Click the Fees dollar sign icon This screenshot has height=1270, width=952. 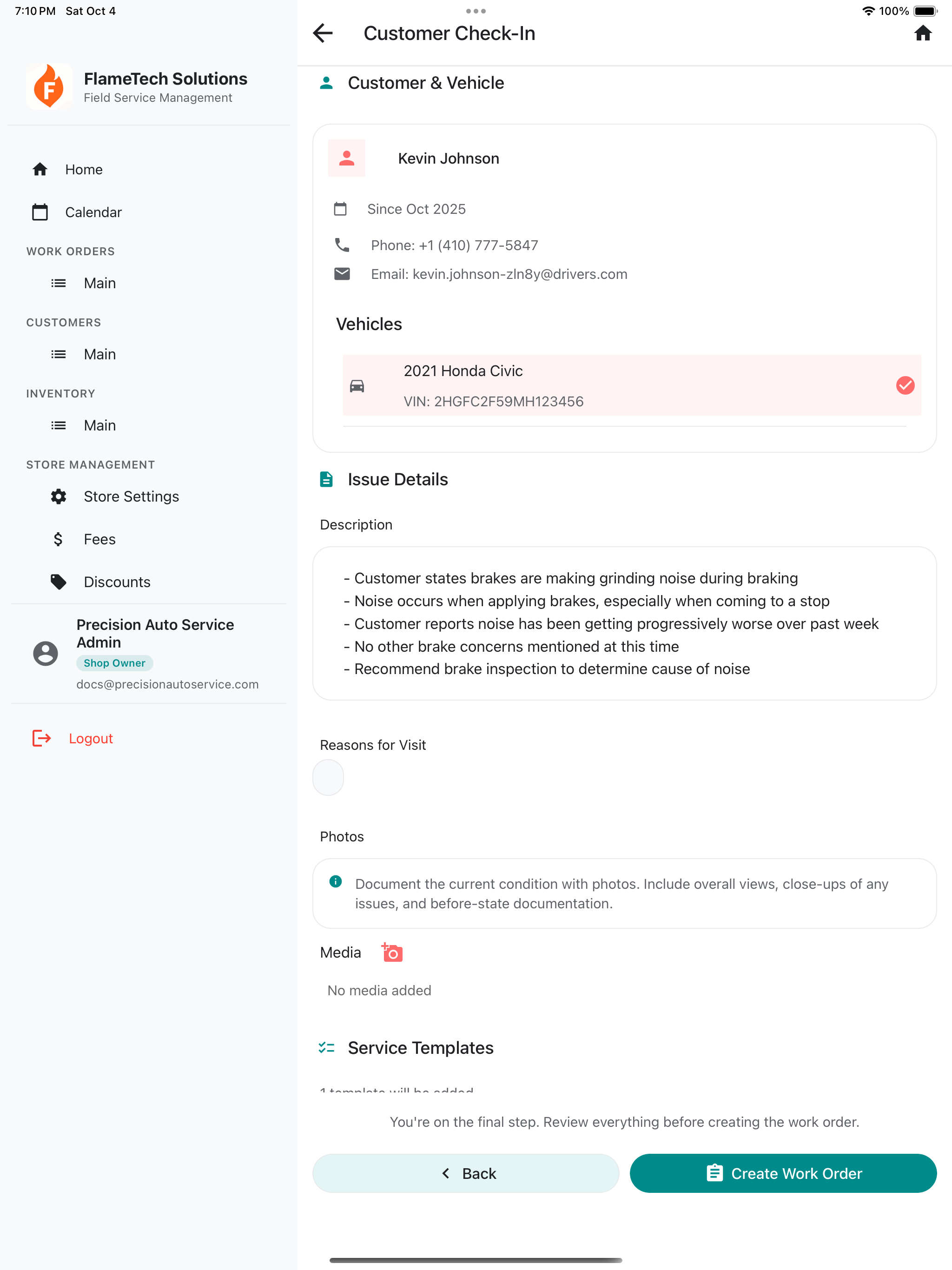58,539
